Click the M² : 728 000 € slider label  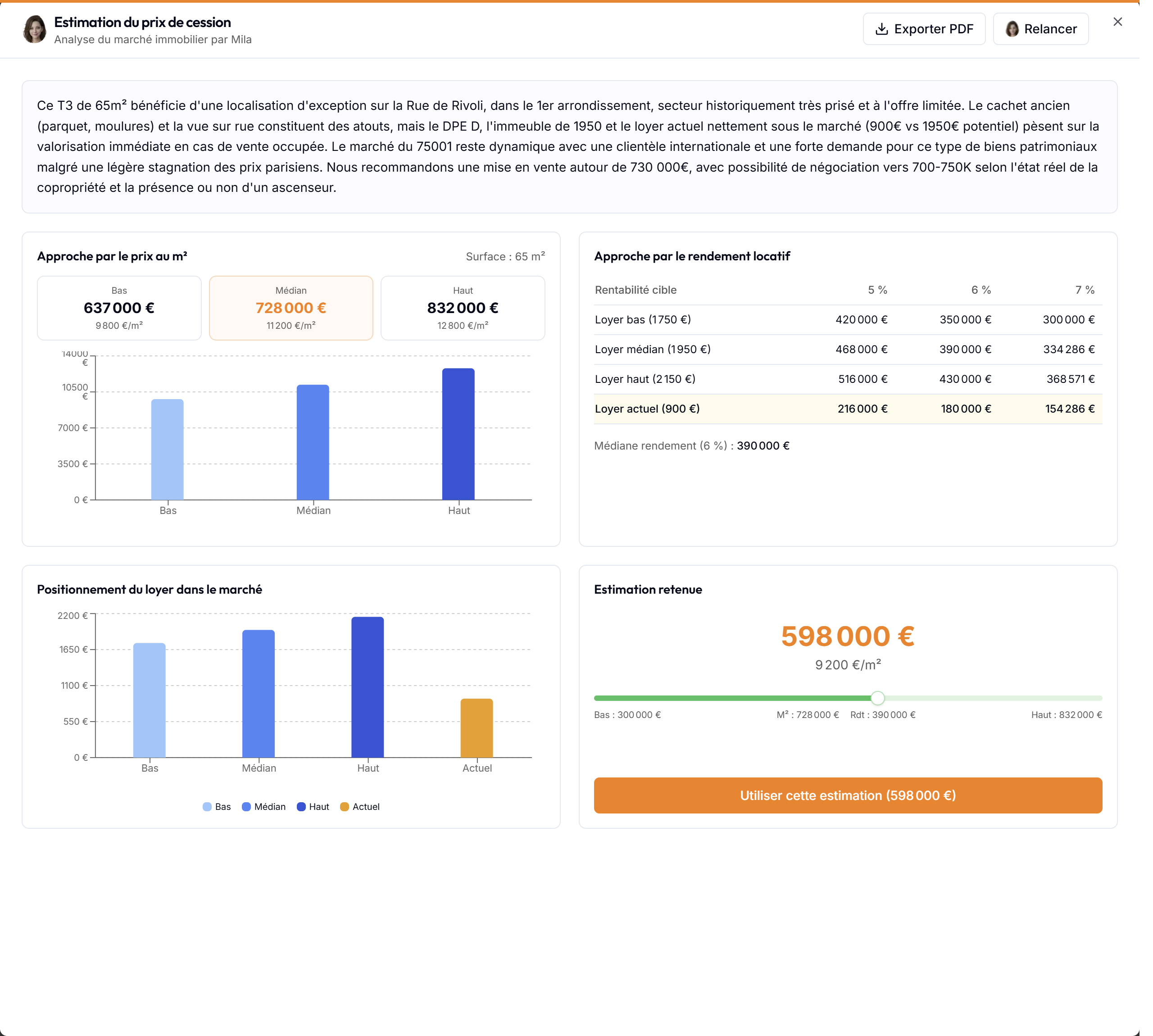tap(808, 715)
